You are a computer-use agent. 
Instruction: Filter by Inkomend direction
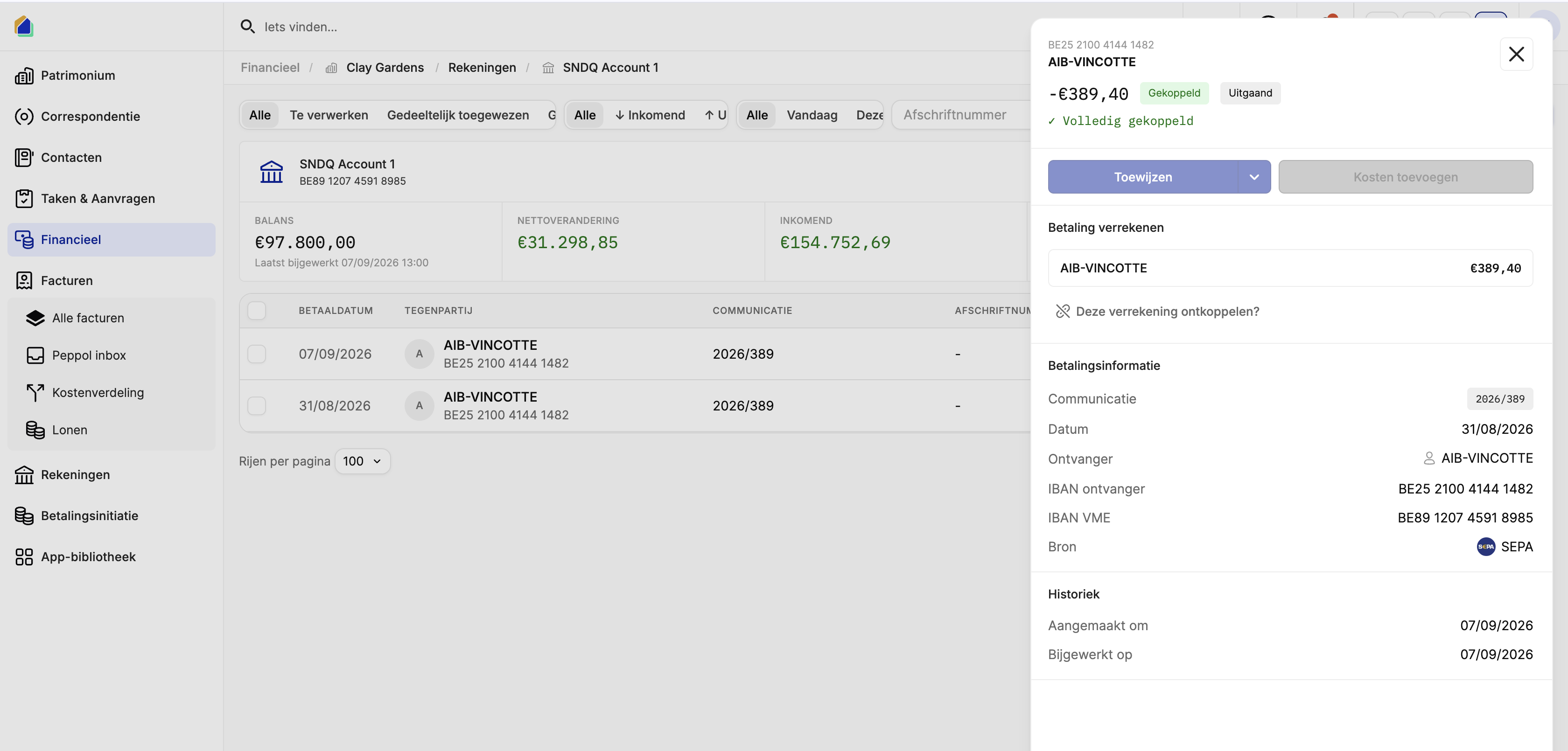650,115
